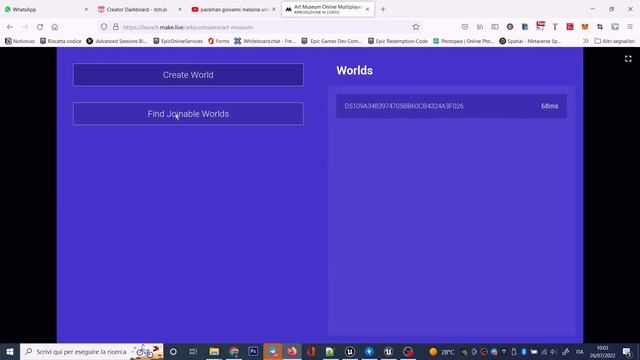The width and height of the screenshot is (640, 360).
Task: Open the Notion.so bookmark
Action: [x=20, y=41]
